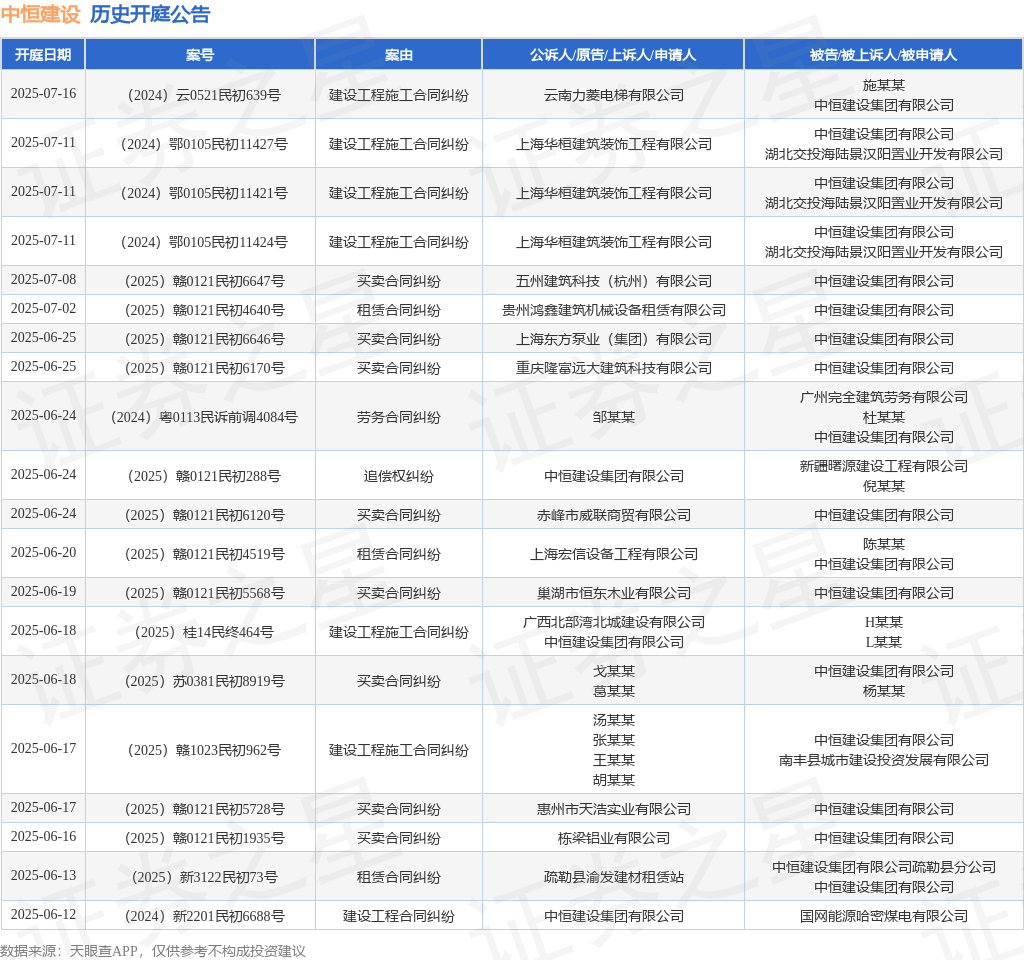Click the 案号 column header

tap(200, 55)
